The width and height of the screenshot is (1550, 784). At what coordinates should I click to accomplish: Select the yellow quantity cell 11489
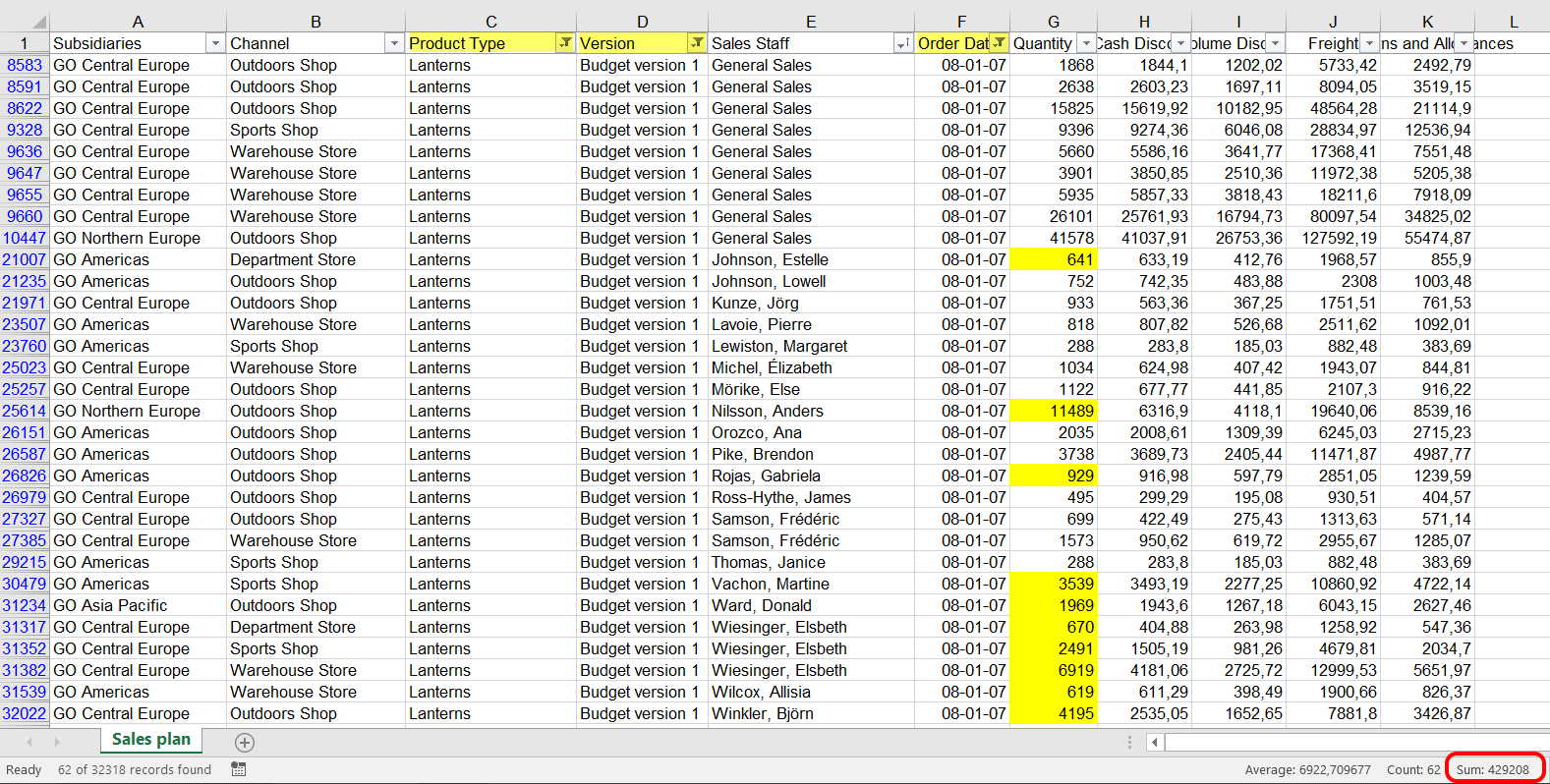tap(1053, 411)
